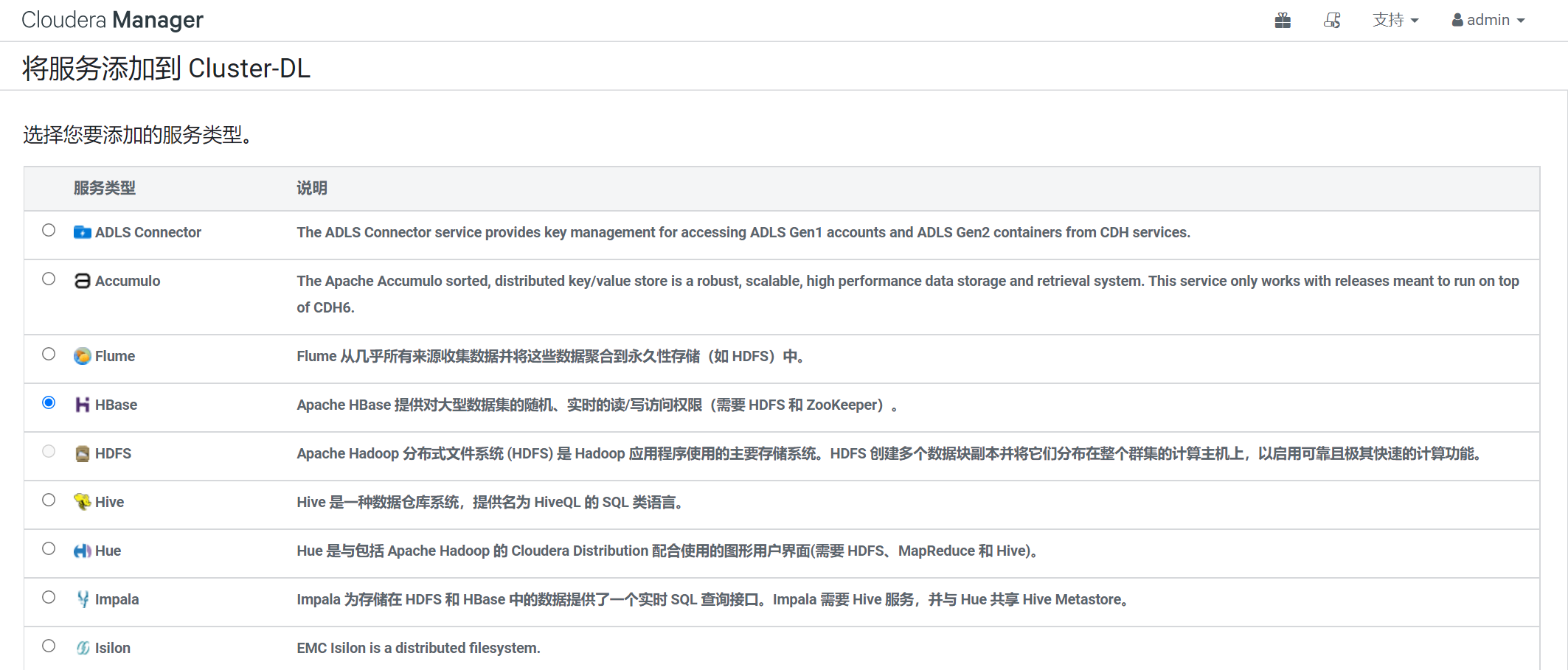
Task: Click the Impala service icon
Action: pyautogui.click(x=83, y=600)
